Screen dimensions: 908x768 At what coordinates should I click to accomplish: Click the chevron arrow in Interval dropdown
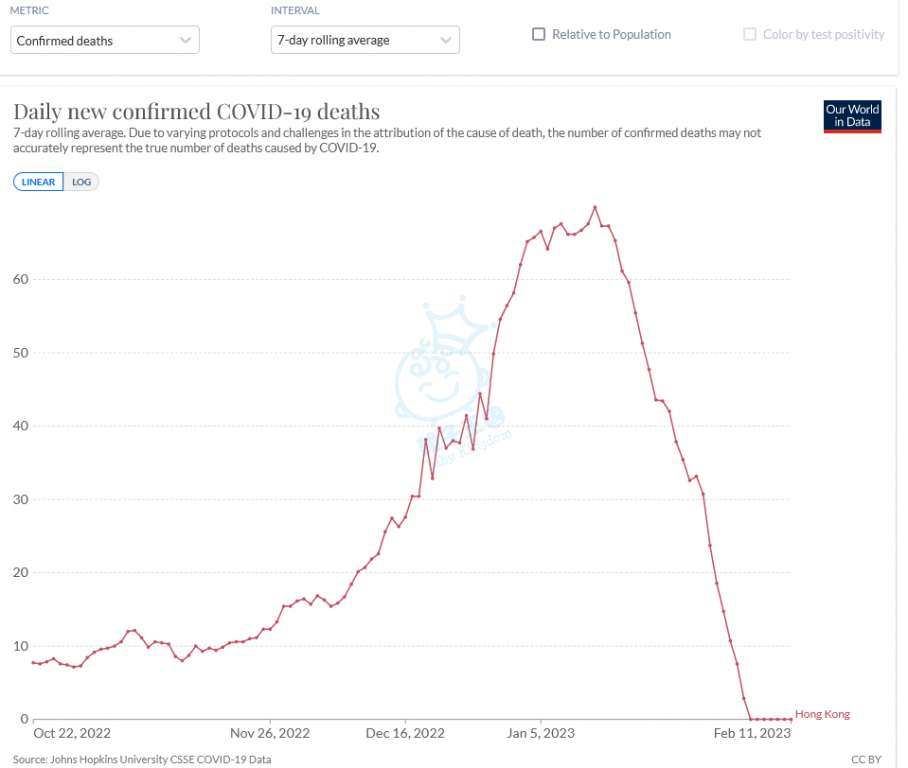445,40
